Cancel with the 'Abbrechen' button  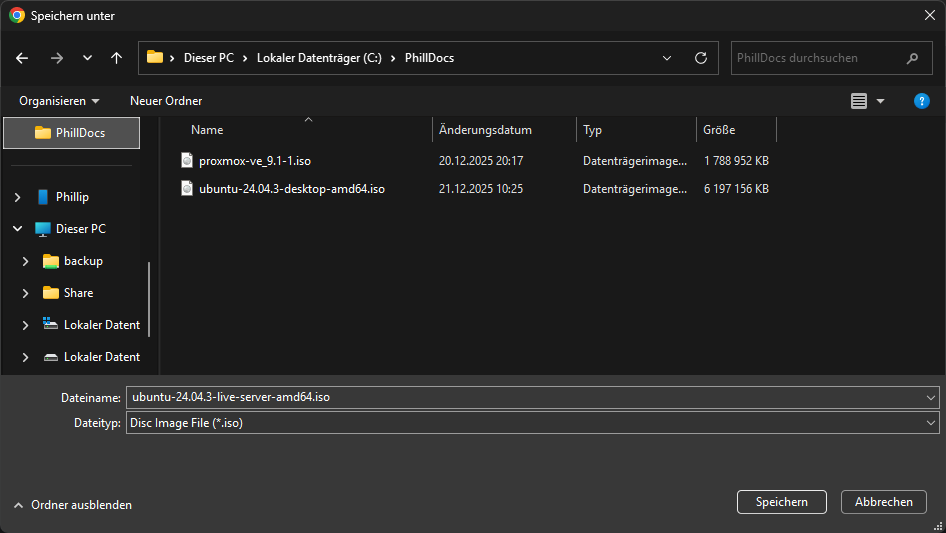[x=883, y=502]
